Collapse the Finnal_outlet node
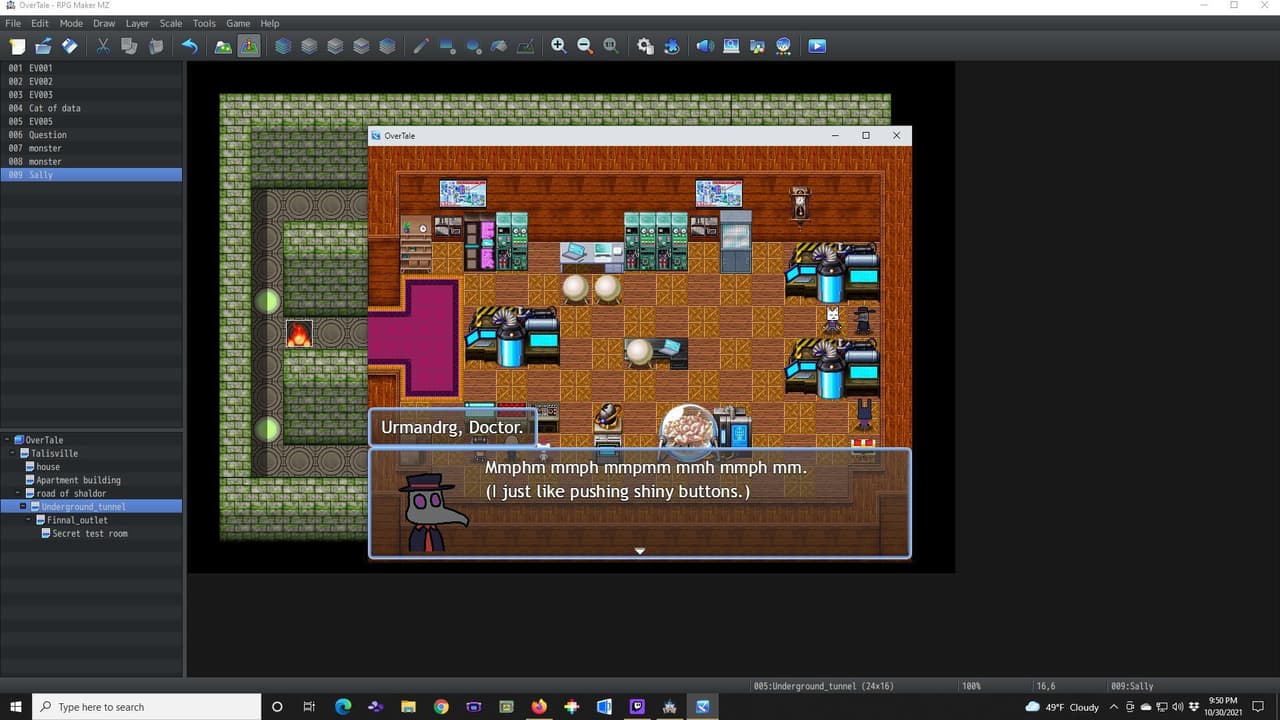 tap(28, 520)
